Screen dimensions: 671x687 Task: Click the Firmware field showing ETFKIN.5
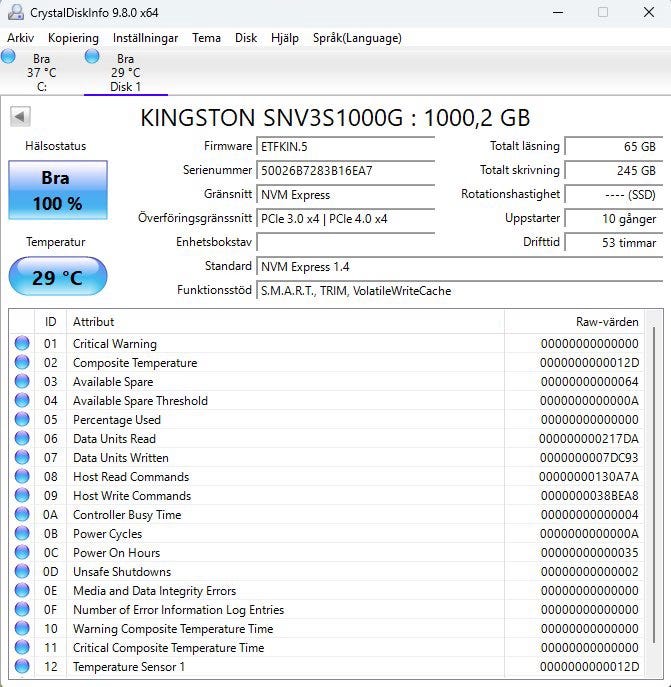click(x=345, y=147)
